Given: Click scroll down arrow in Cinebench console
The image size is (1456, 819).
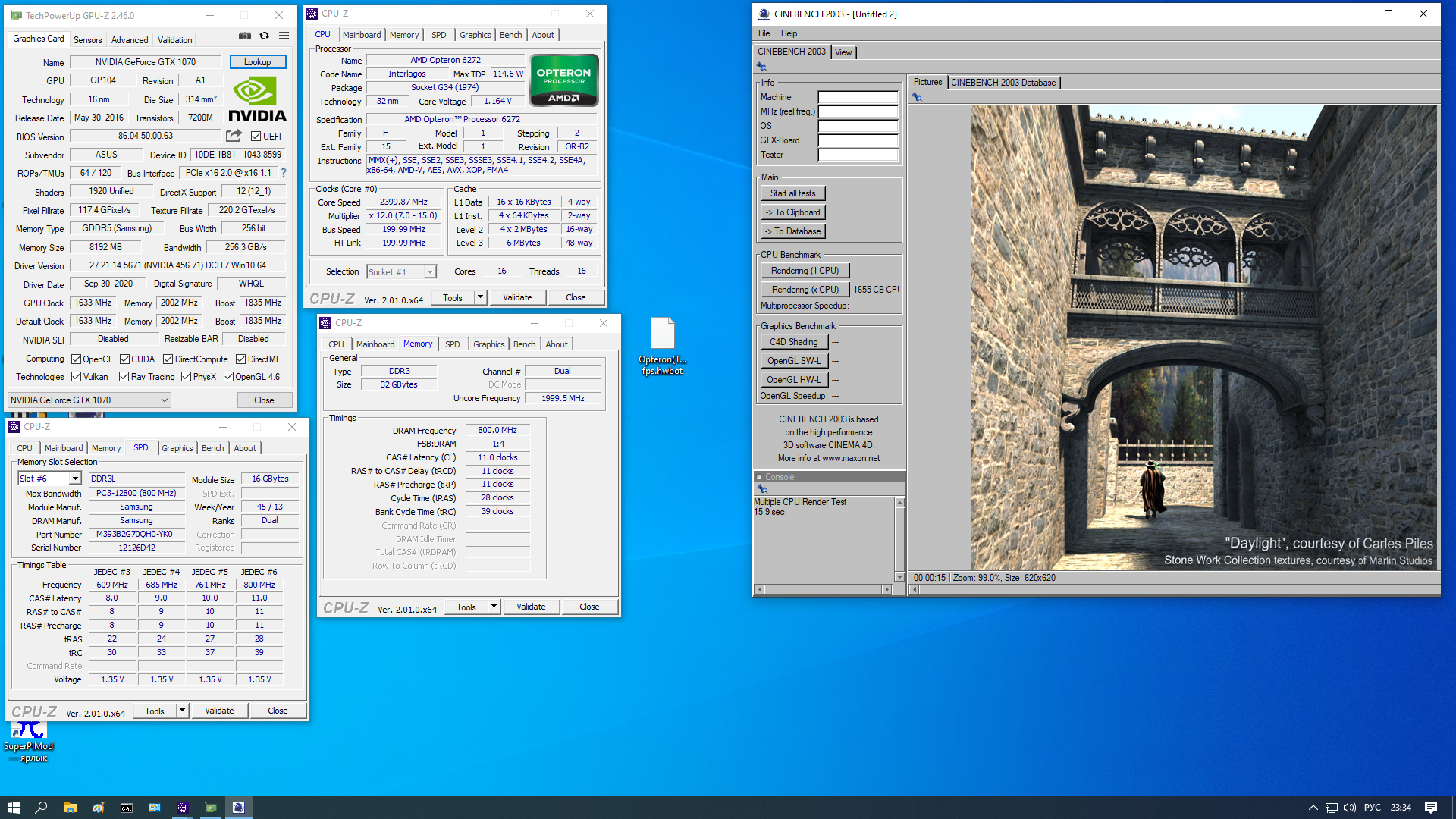Looking at the screenshot, I should pyautogui.click(x=899, y=577).
